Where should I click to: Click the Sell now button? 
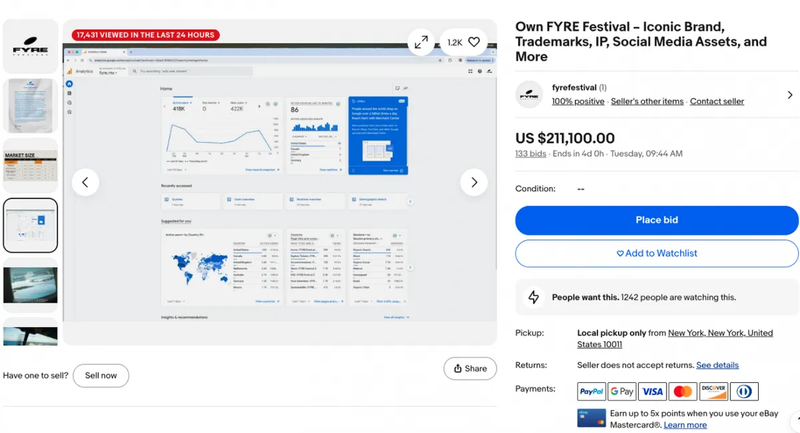[x=101, y=375]
